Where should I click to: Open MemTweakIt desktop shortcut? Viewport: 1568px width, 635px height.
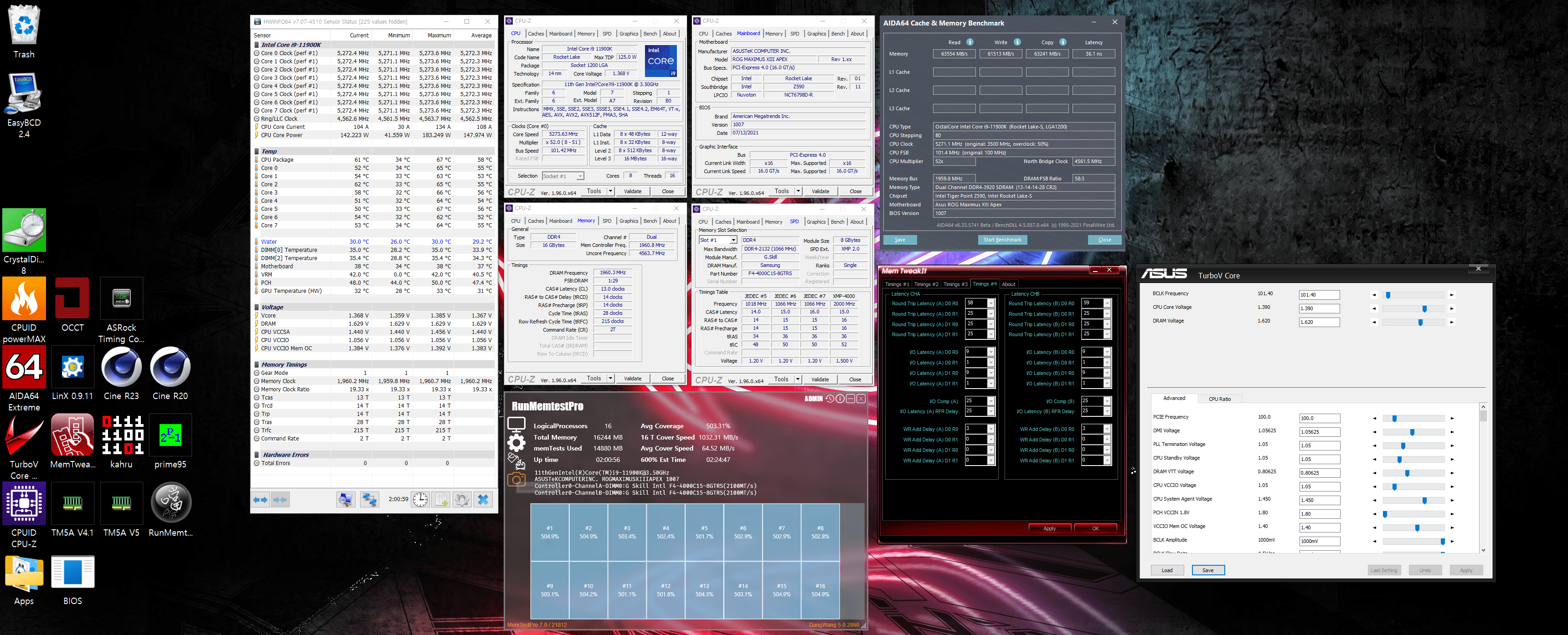(72, 441)
